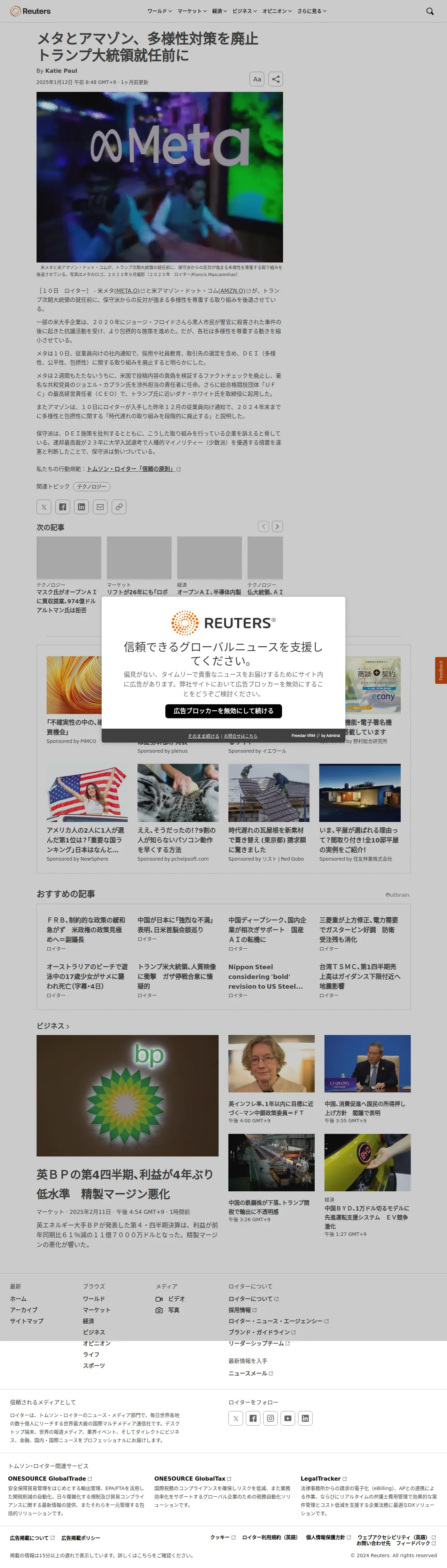Select the テクノロジー topic tag

(x=91, y=486)
